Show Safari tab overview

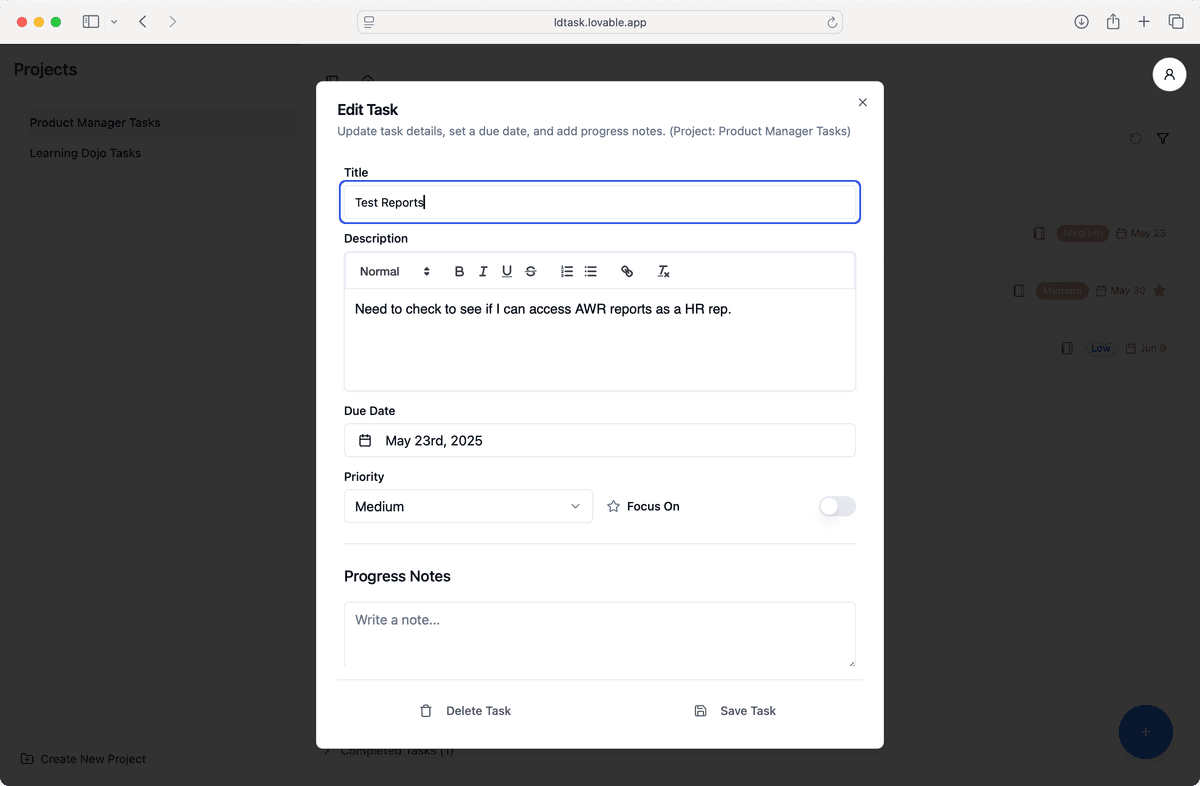[1176, 22]
